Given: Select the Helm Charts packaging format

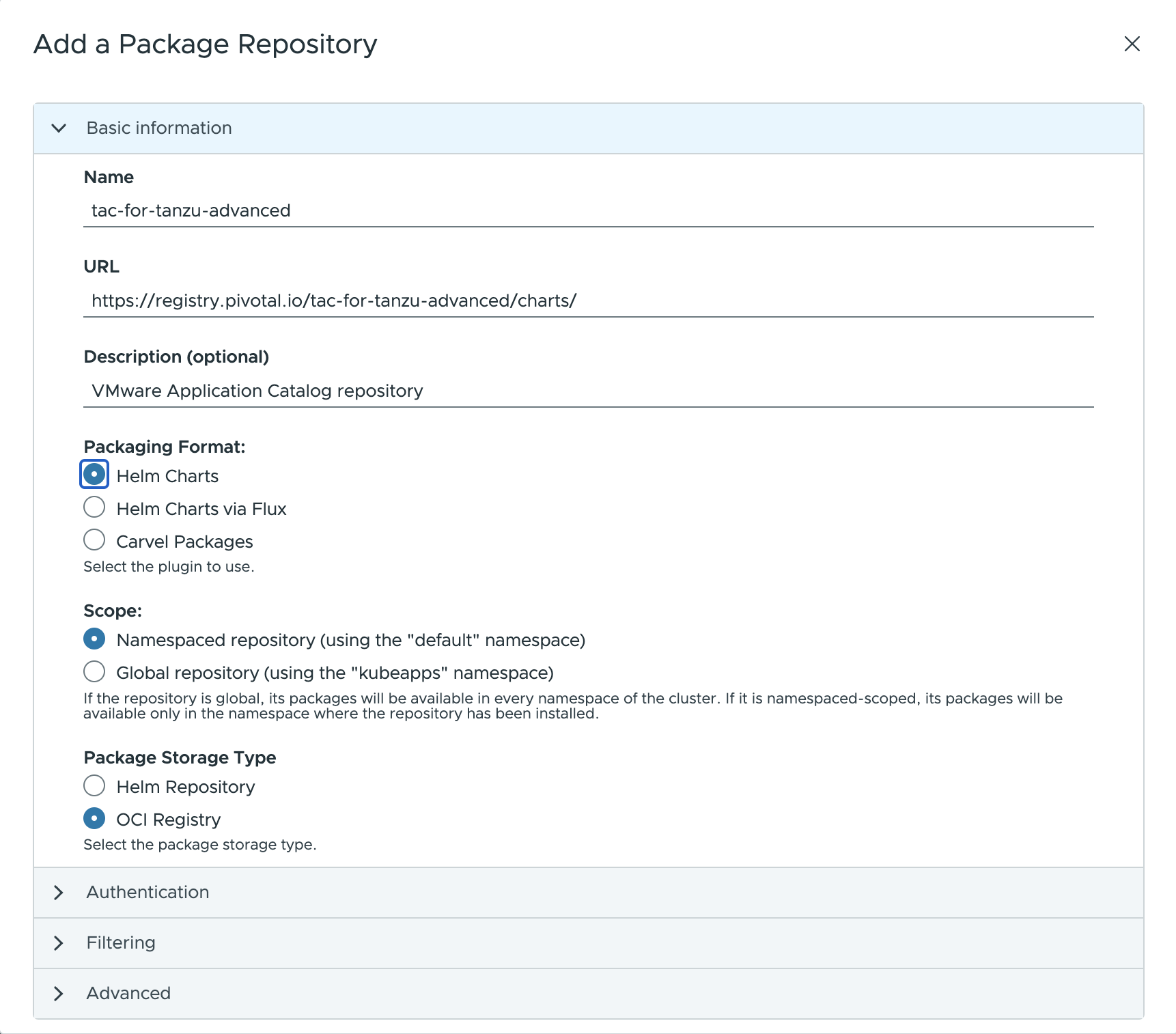Looking at the screenshot, I should tap(94, 475).
